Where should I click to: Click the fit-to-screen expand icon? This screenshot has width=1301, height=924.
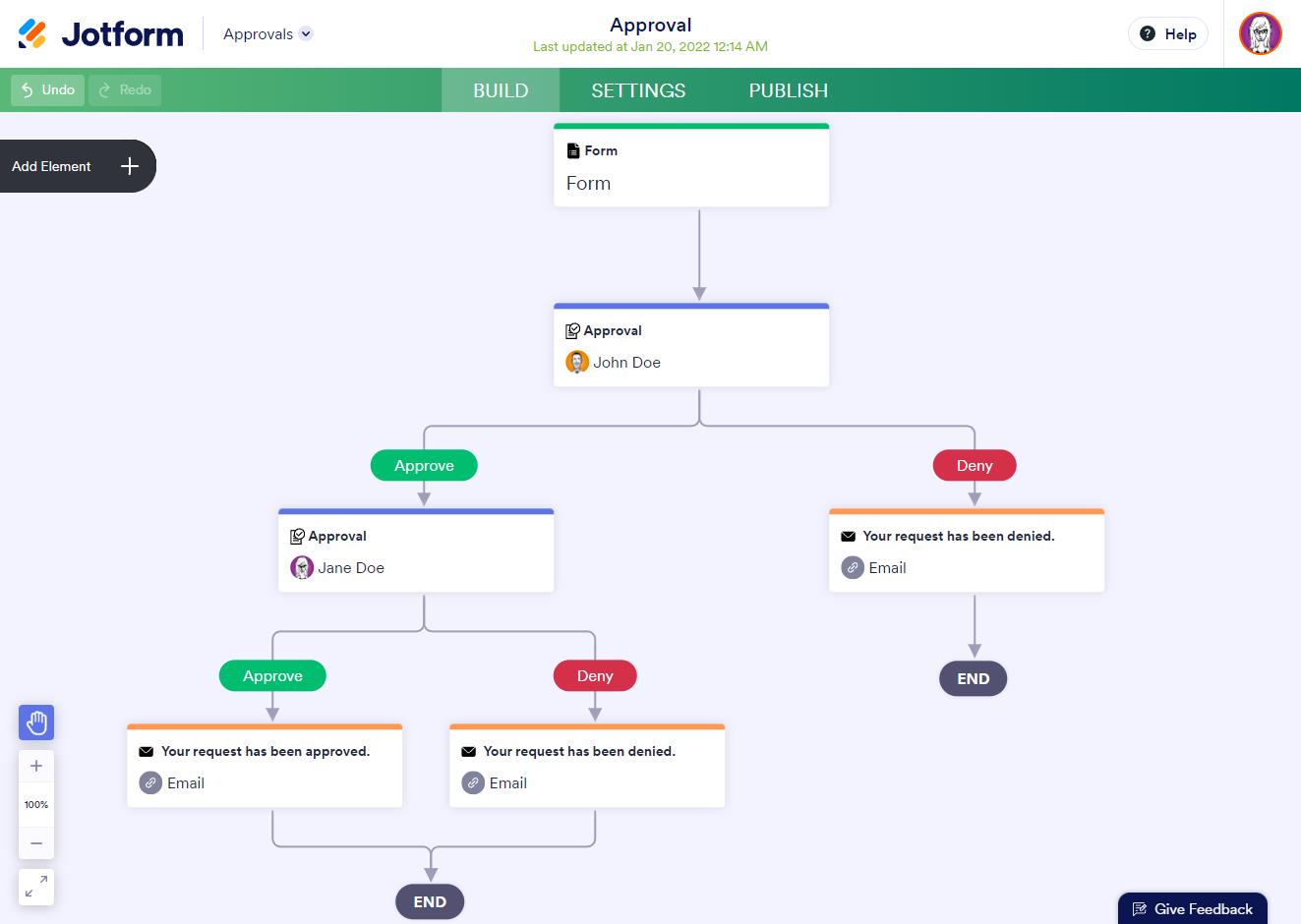point(36,888)
